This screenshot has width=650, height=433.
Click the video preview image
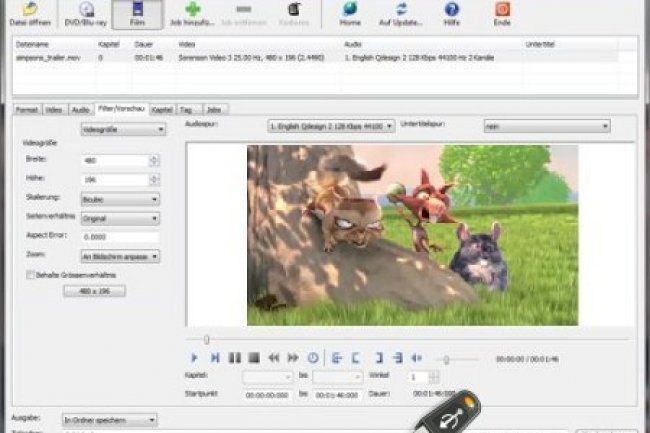(x=412, y=235)
